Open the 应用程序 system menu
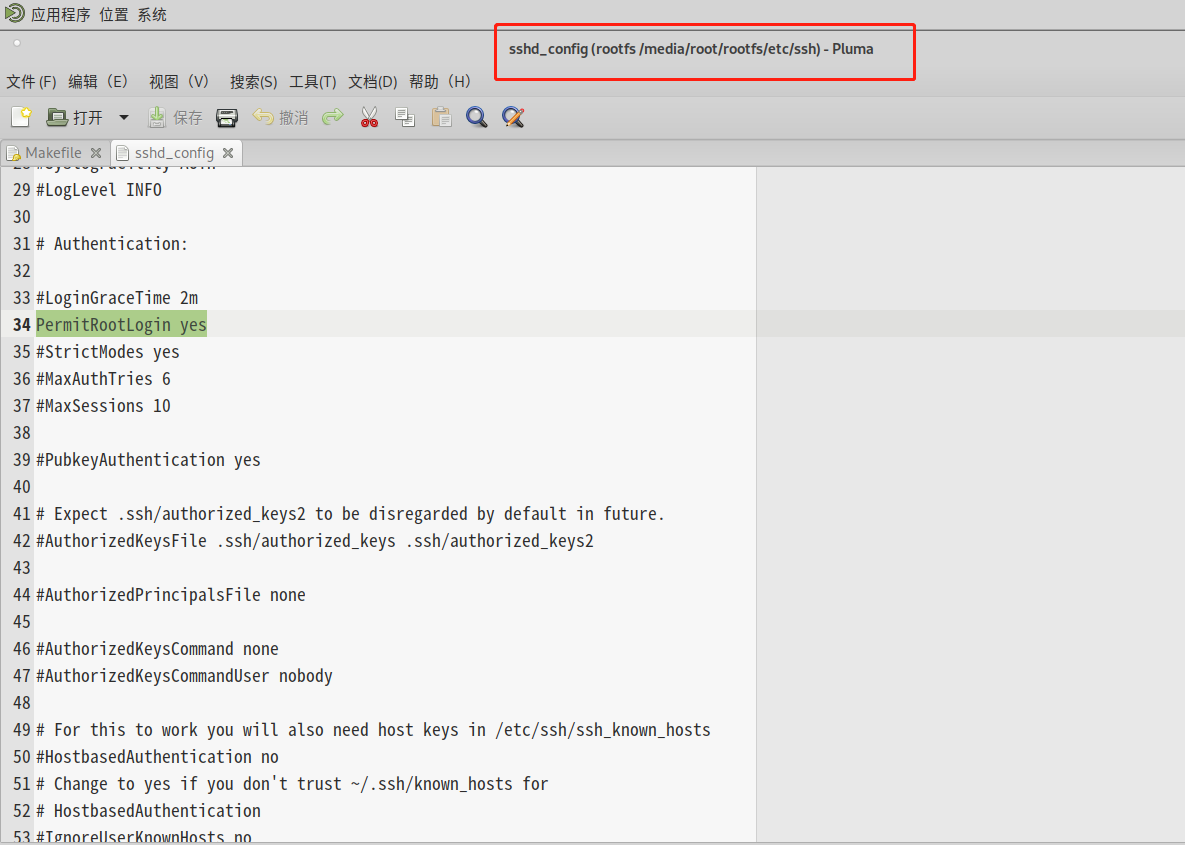The width and height of the screenshot is (1185, 845). coord(60,14)
